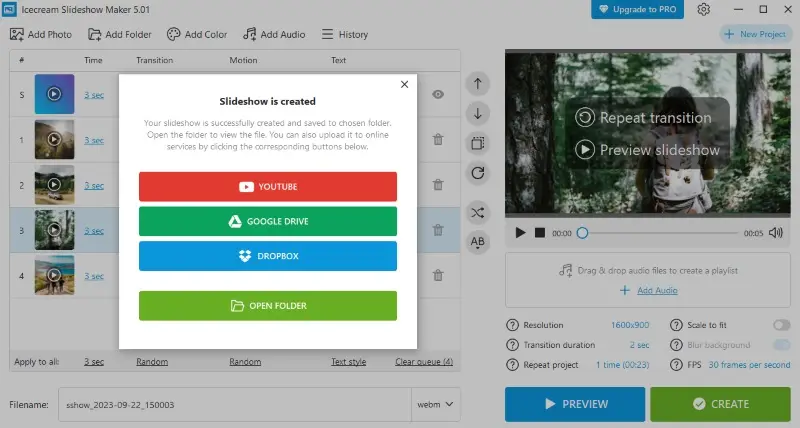
Task: Click the Add Audio link in playlist area
Action: coord(657,290)
